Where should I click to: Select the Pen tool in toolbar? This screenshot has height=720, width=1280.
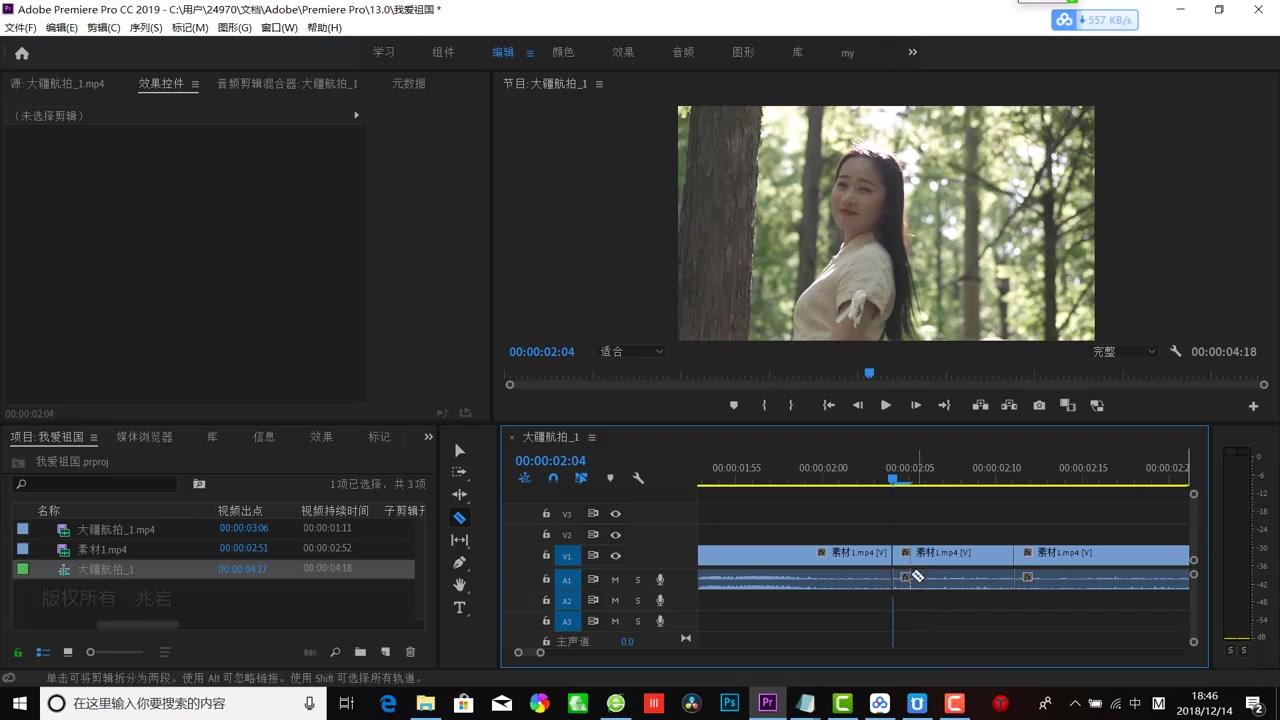click(459, 562)
